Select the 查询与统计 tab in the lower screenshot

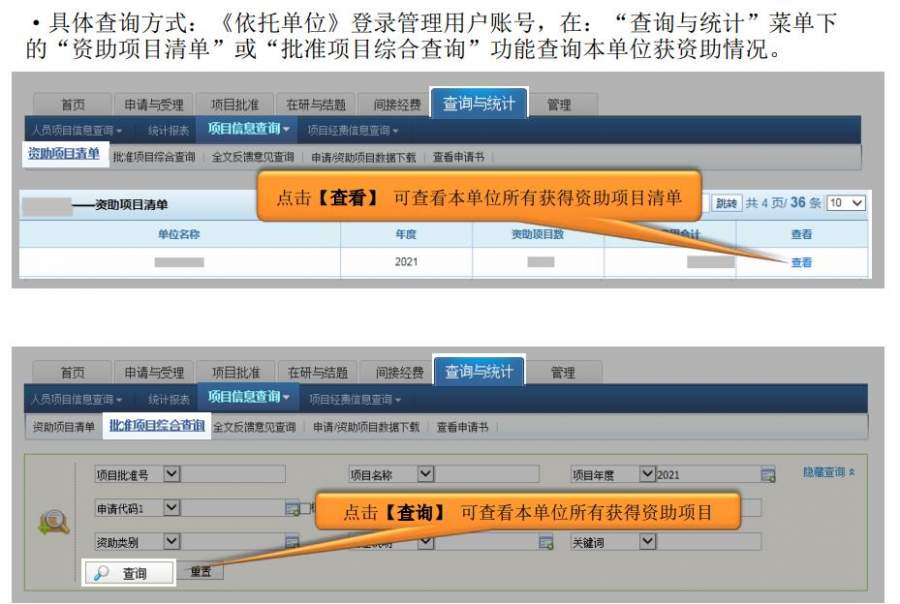479,371
